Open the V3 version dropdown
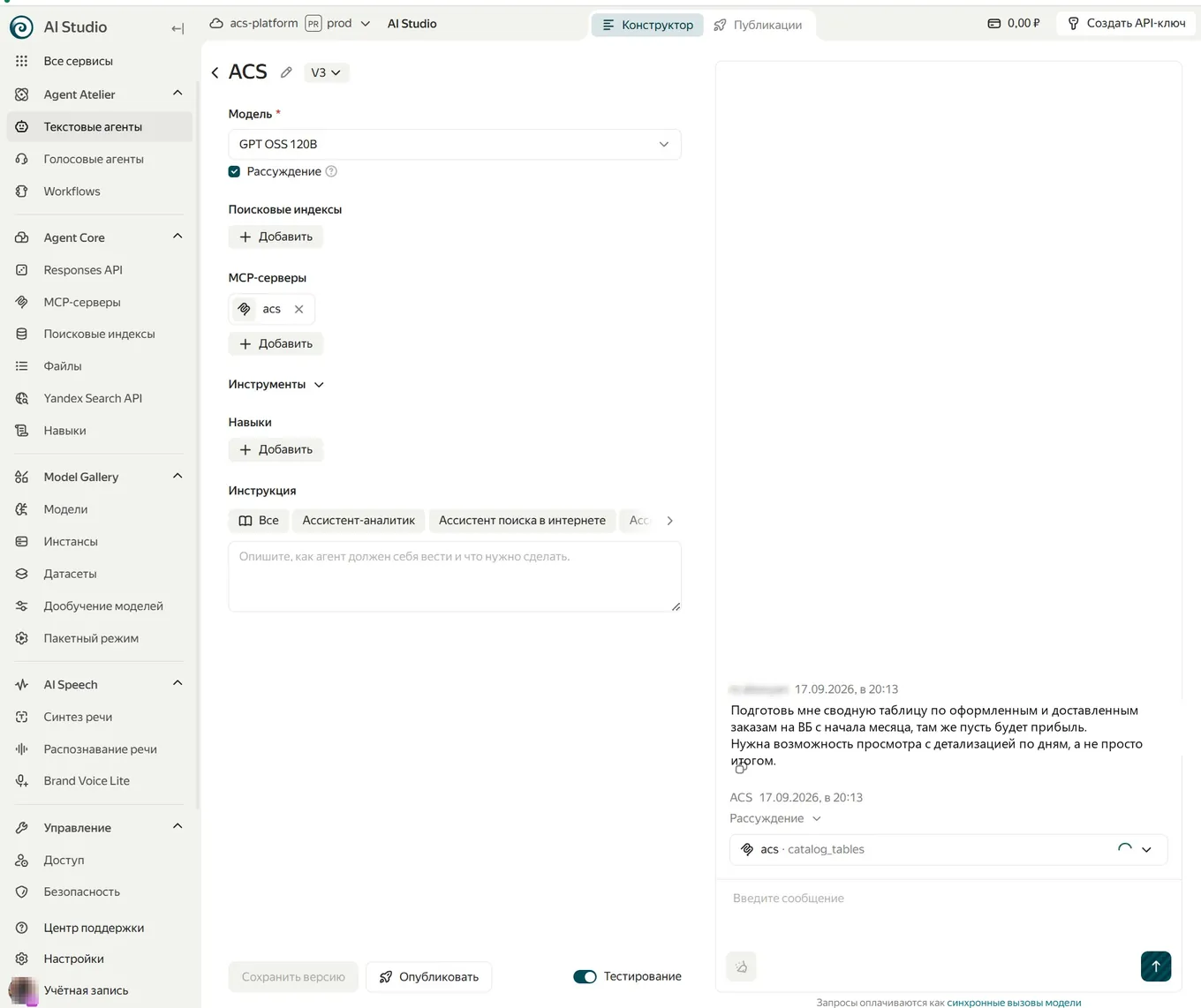This screenshot has height=1008, width=1201. coord(326,72)
